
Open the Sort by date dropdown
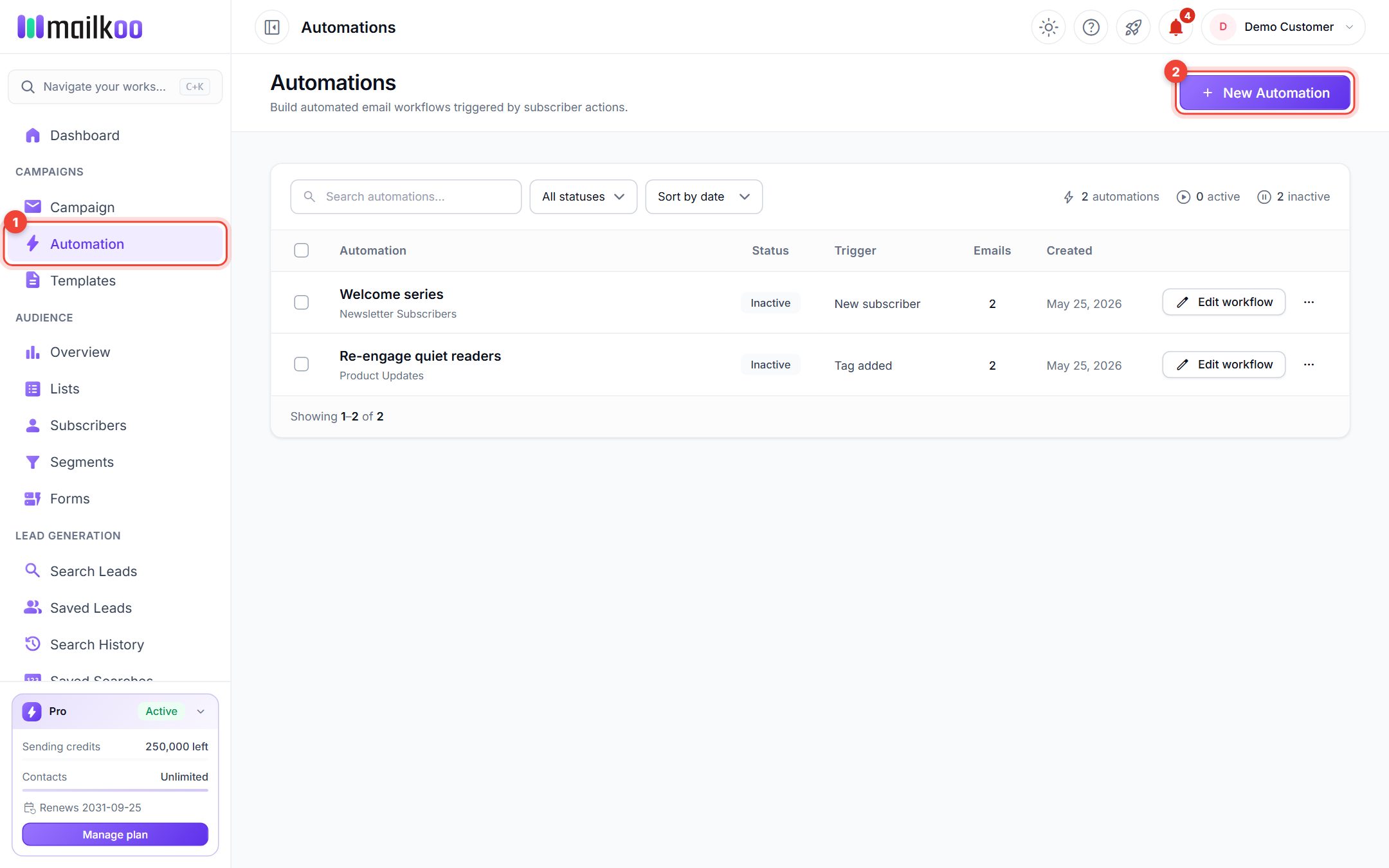click(x=704, y=197)
